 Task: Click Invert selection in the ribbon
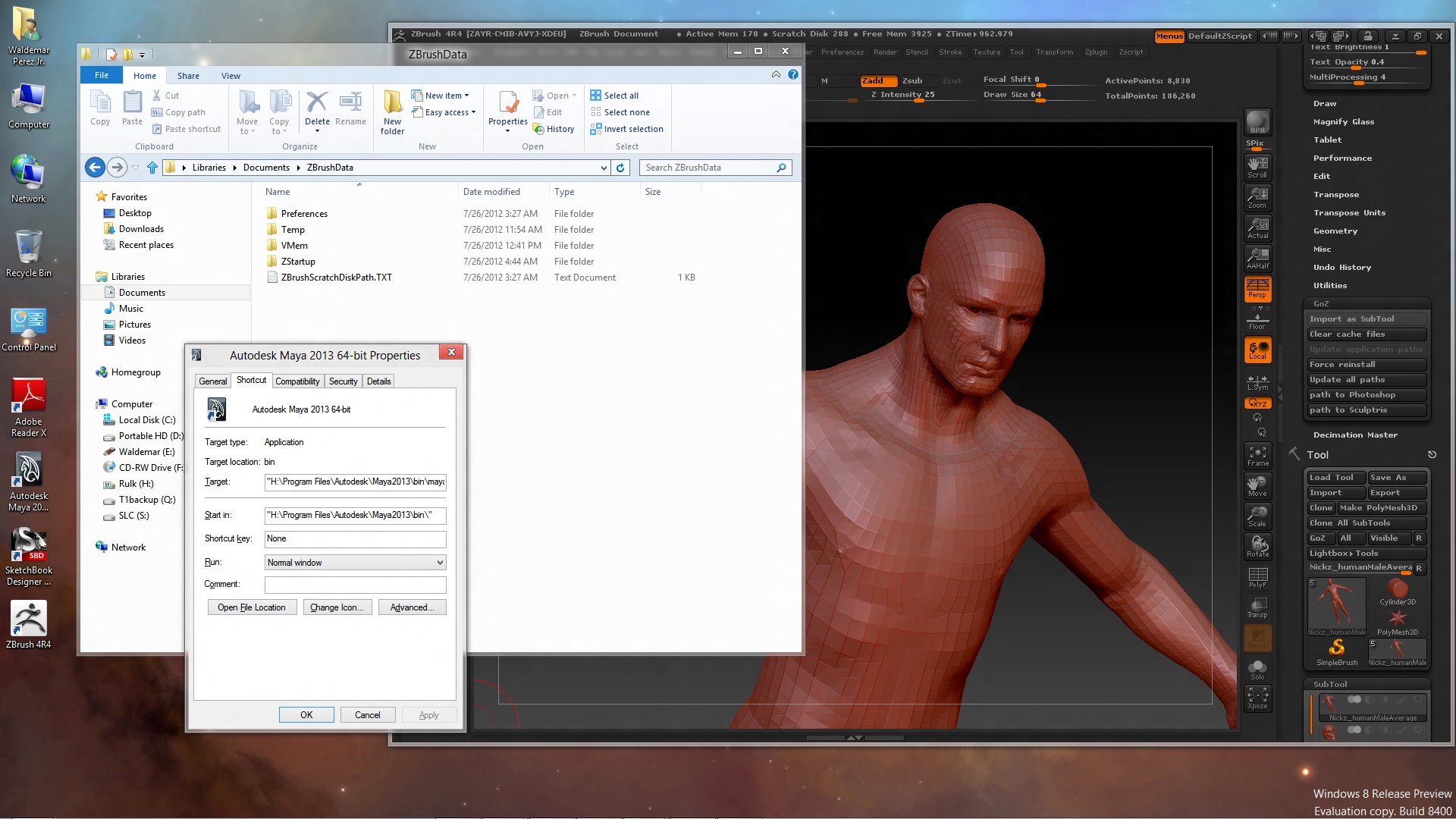click(626, 129)
